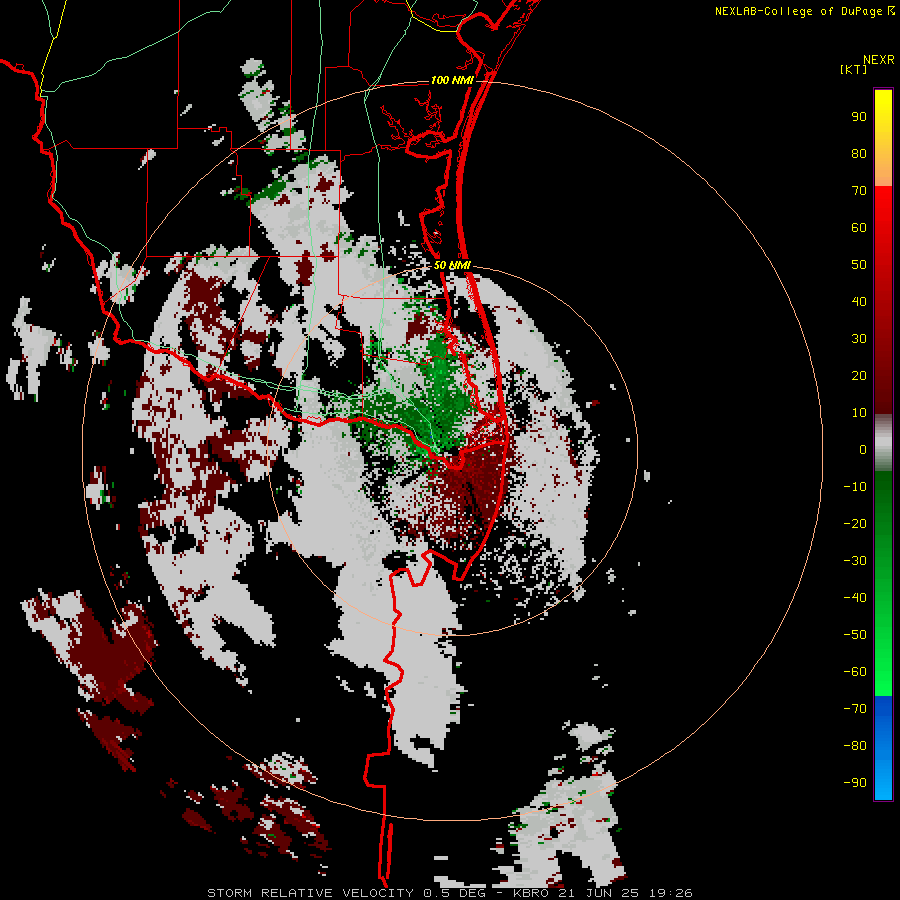
Task: Click the 100 NMI range ring label
Action: click(452, 80)
